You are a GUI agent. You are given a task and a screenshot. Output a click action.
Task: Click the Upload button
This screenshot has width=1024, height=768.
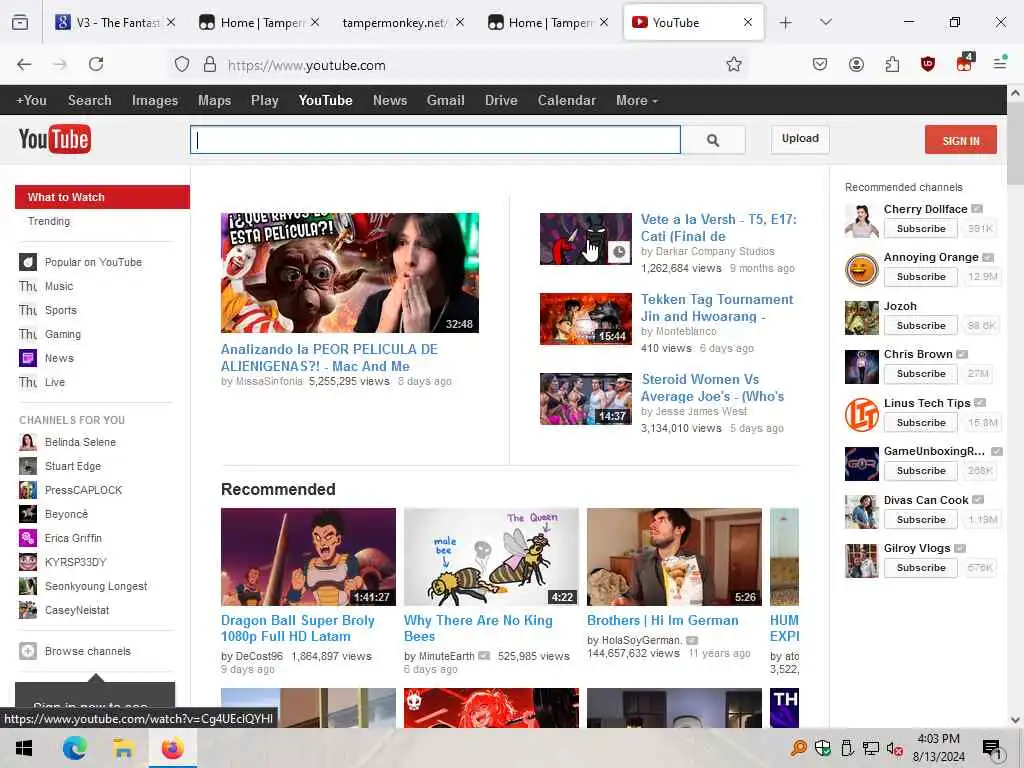point(800,139)
